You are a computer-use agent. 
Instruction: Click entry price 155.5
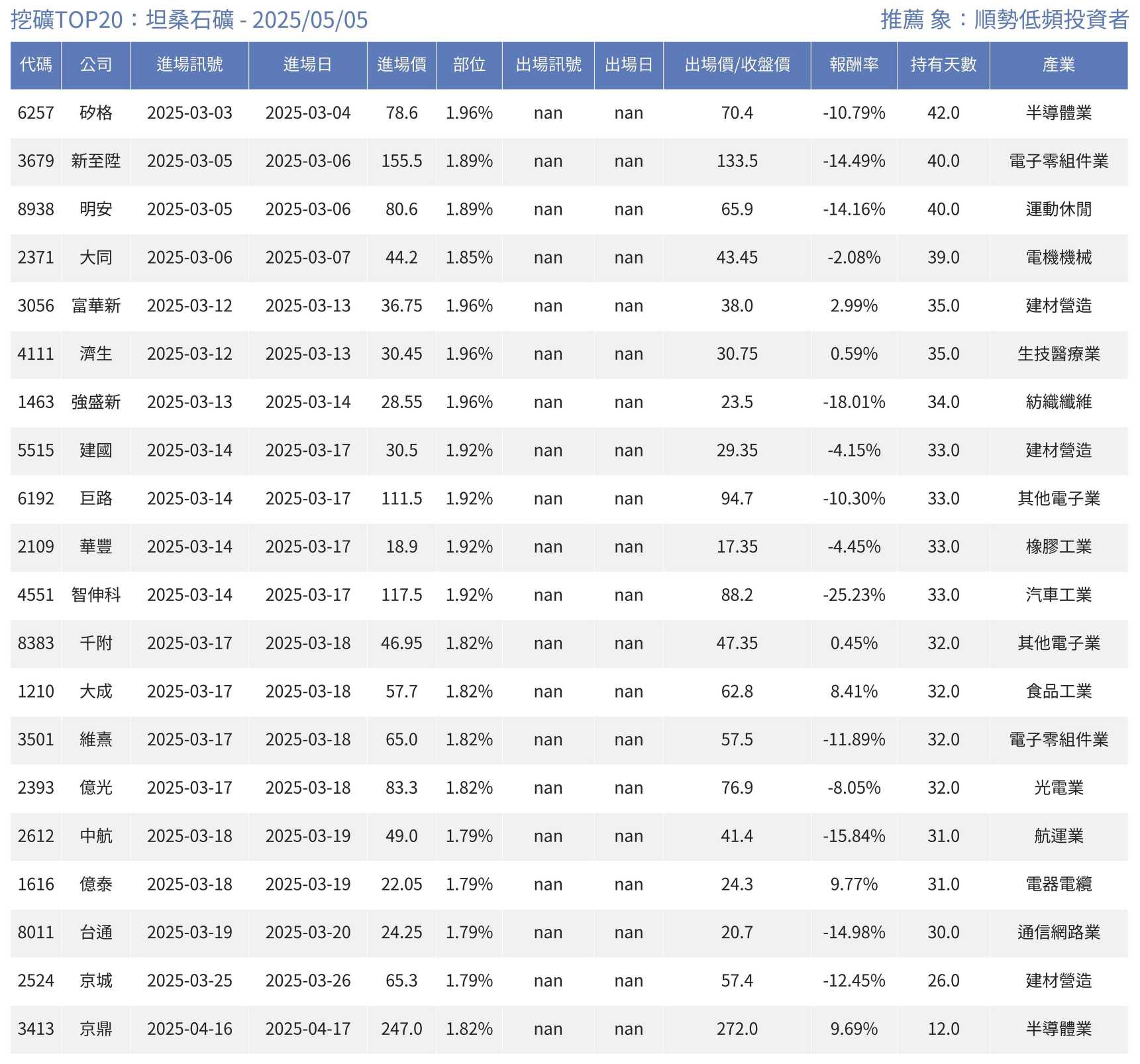(x=402, y=162)
